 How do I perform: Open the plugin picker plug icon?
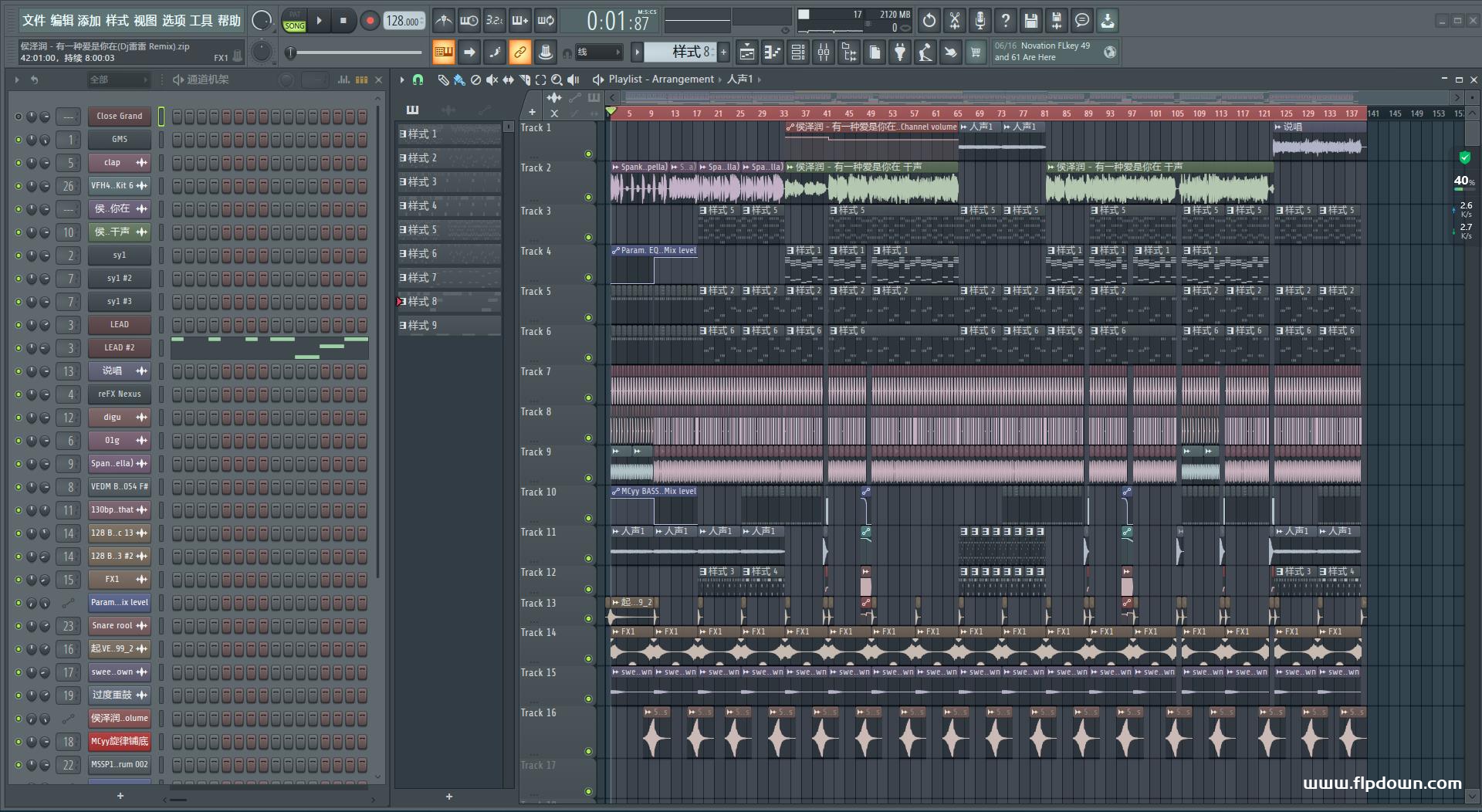(x=900, y=52)
